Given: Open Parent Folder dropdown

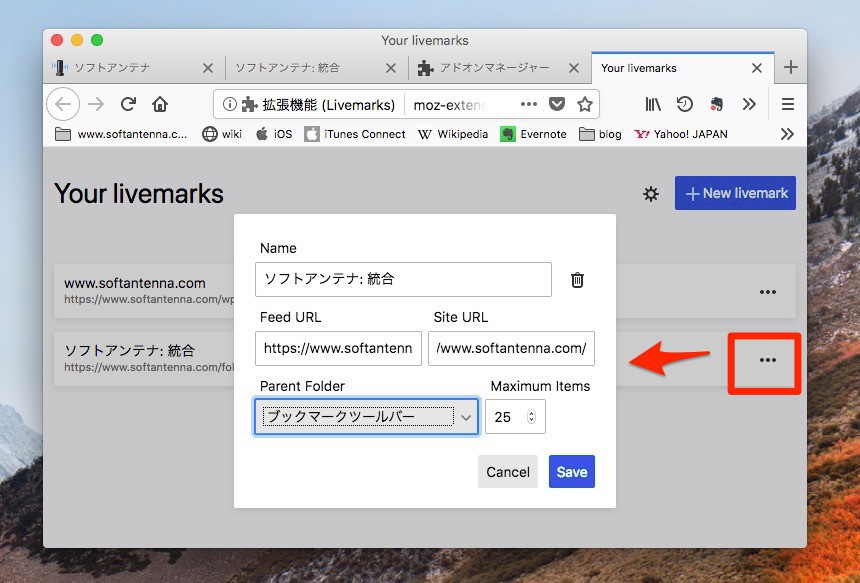Looking at the screenshot, I should point(366,417).
